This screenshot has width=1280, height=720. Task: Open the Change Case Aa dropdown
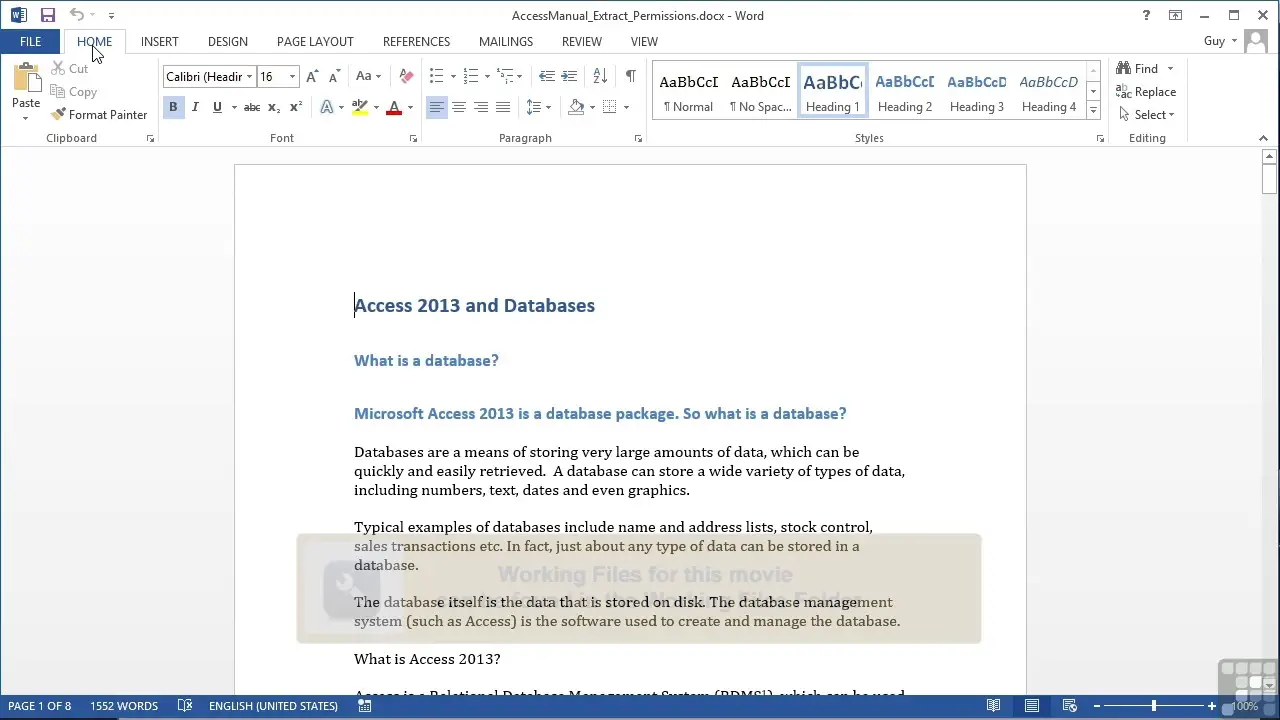coord(369,77)
